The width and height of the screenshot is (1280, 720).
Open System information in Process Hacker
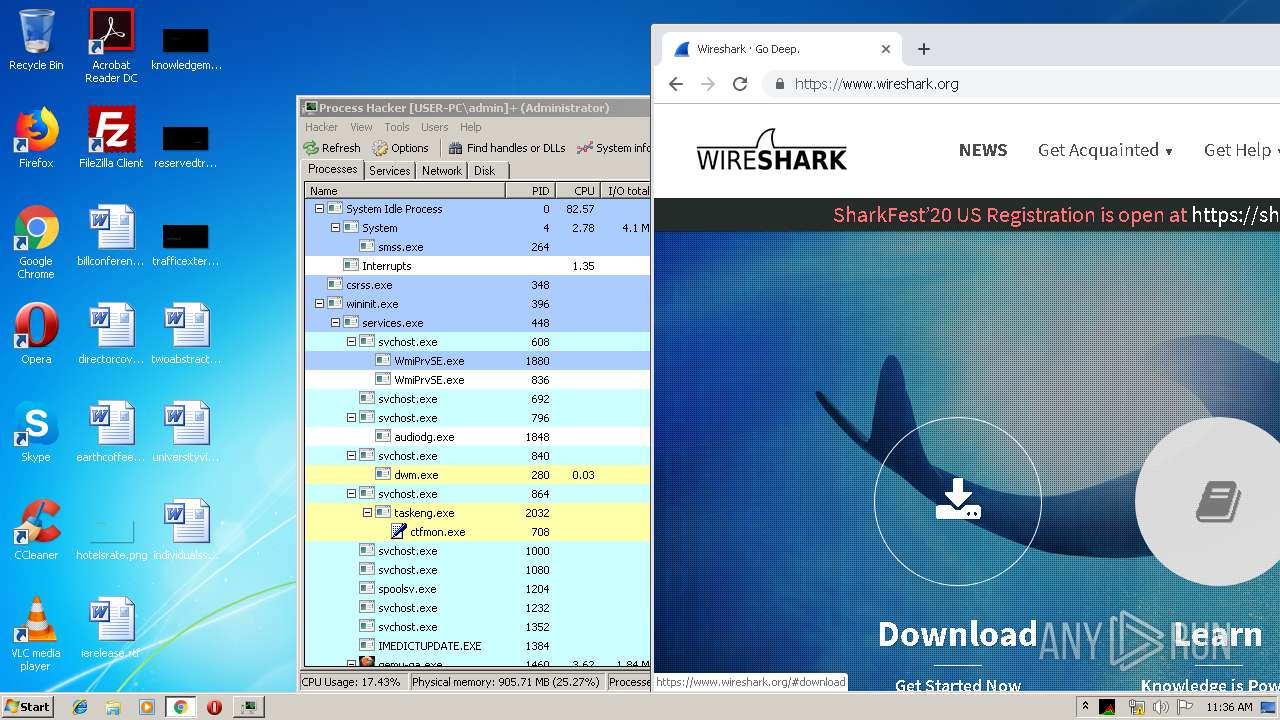coord(613,148)
